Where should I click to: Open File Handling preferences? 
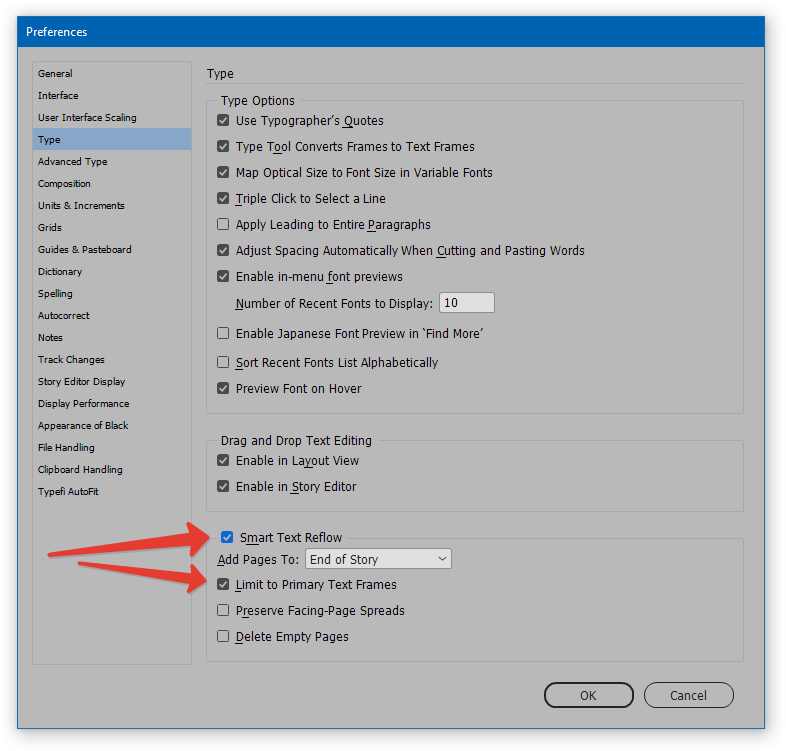point(111,449)
